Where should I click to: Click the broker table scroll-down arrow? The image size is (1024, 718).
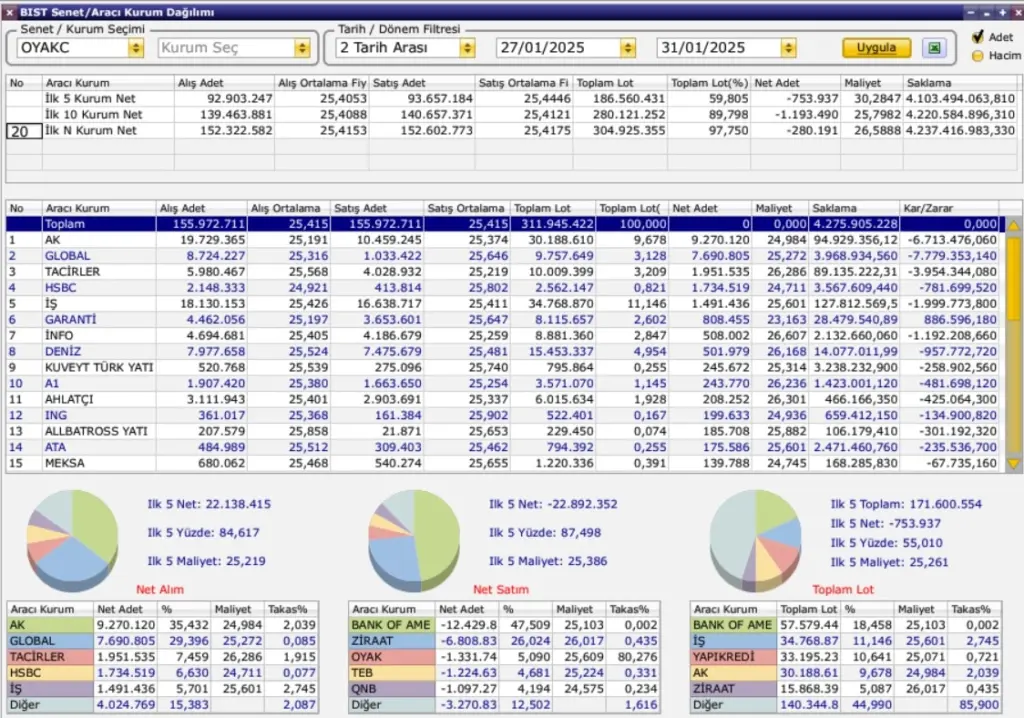point(1014,463)
